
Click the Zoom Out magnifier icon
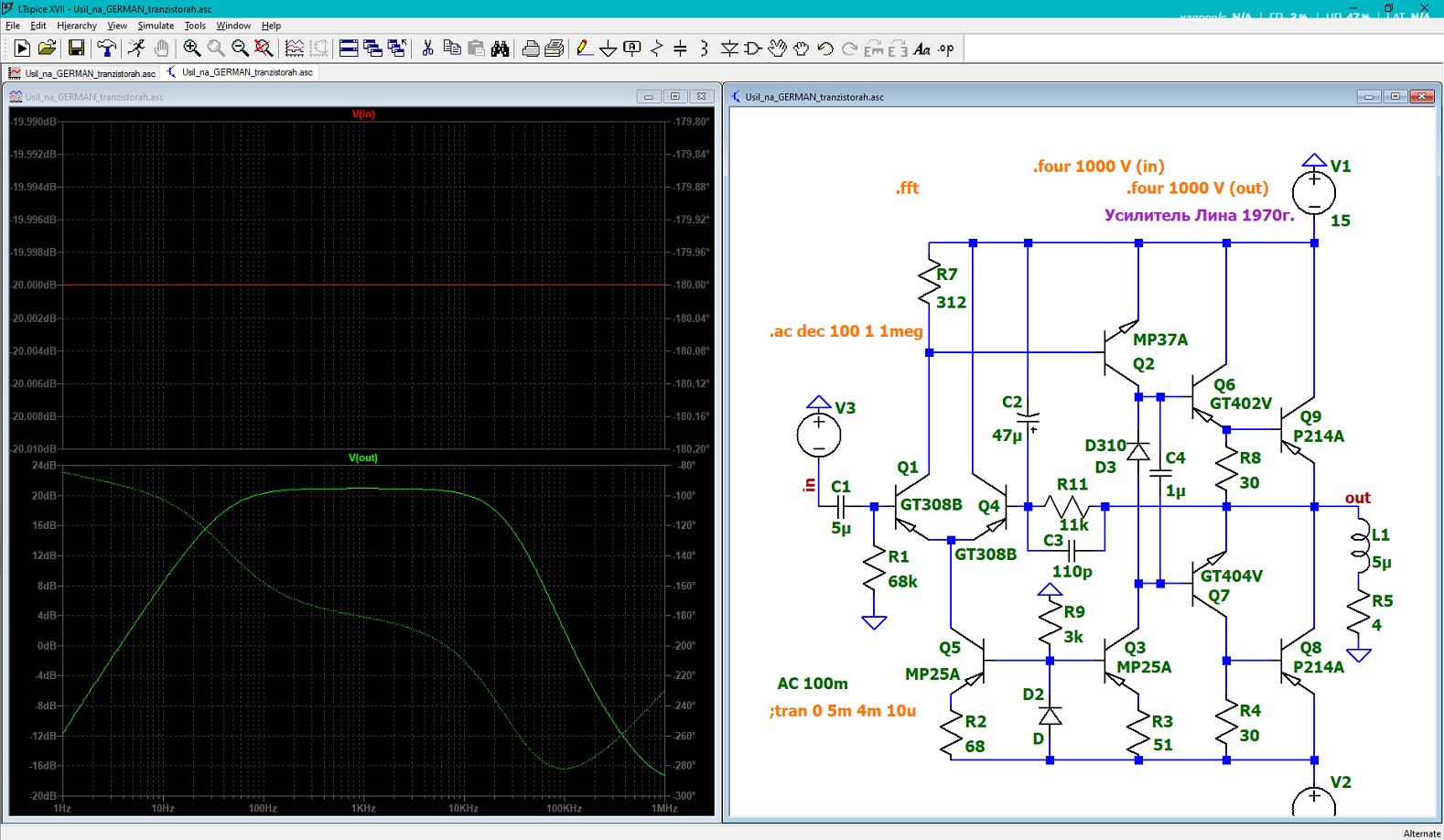click(240, 48)
